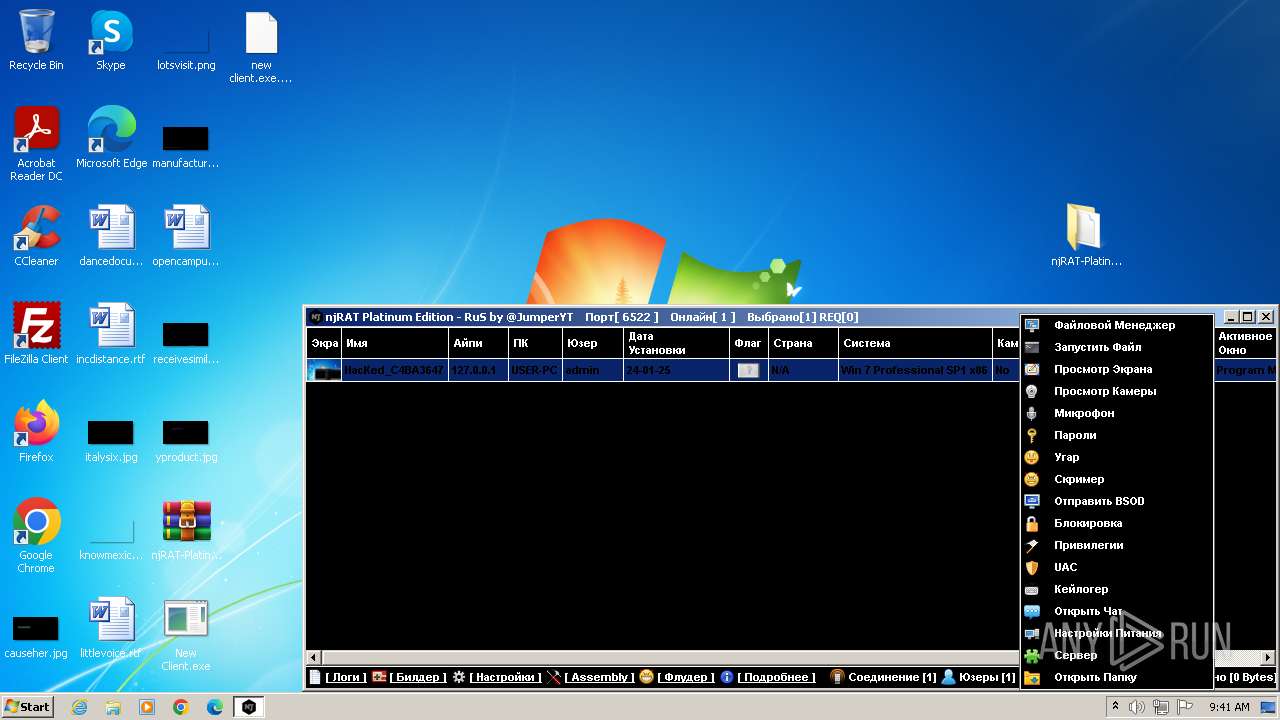Choose Открыть Чат in the menu

1116,611
